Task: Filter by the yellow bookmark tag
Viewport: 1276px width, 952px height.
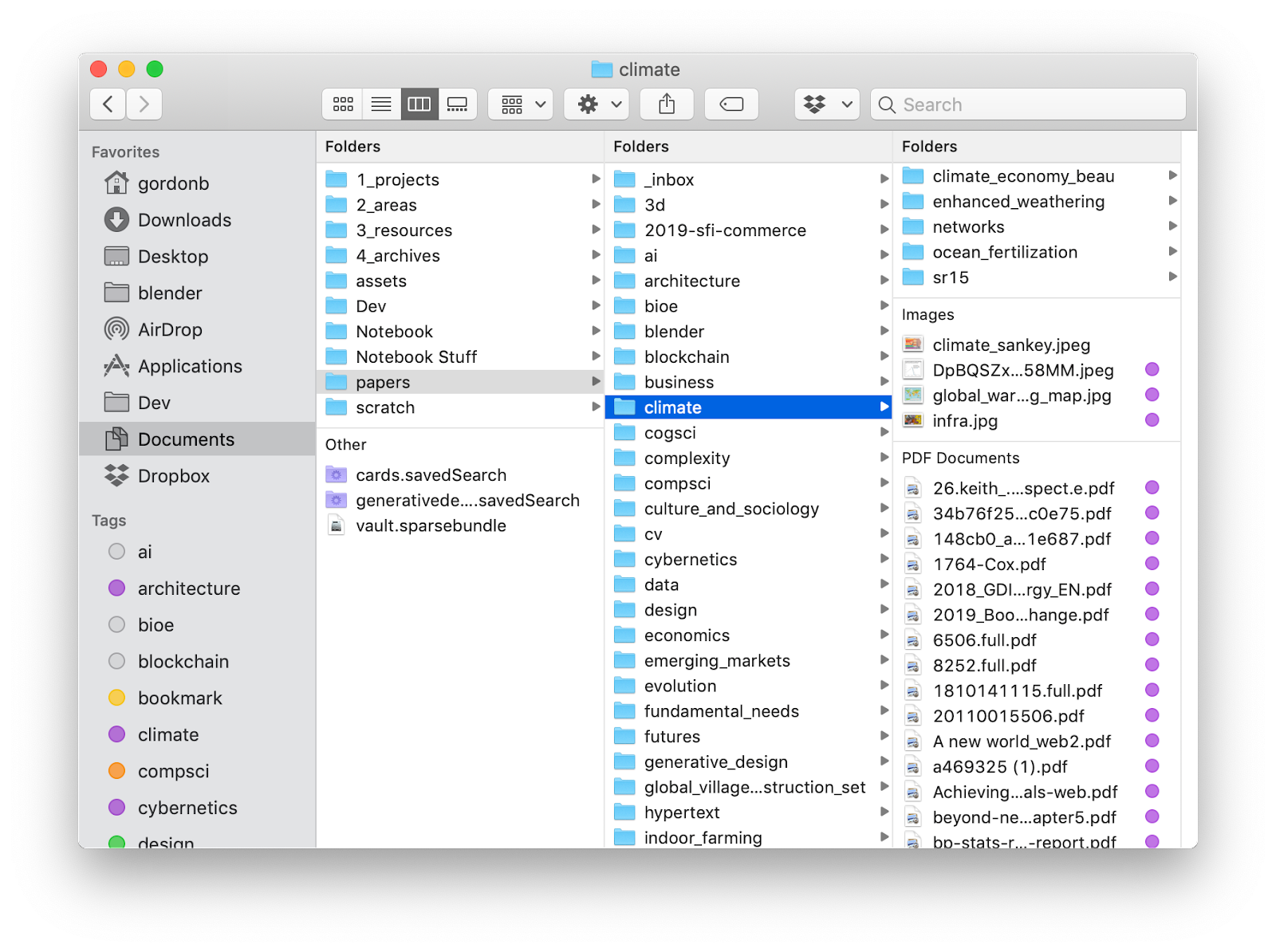Action: coord(197,698)
